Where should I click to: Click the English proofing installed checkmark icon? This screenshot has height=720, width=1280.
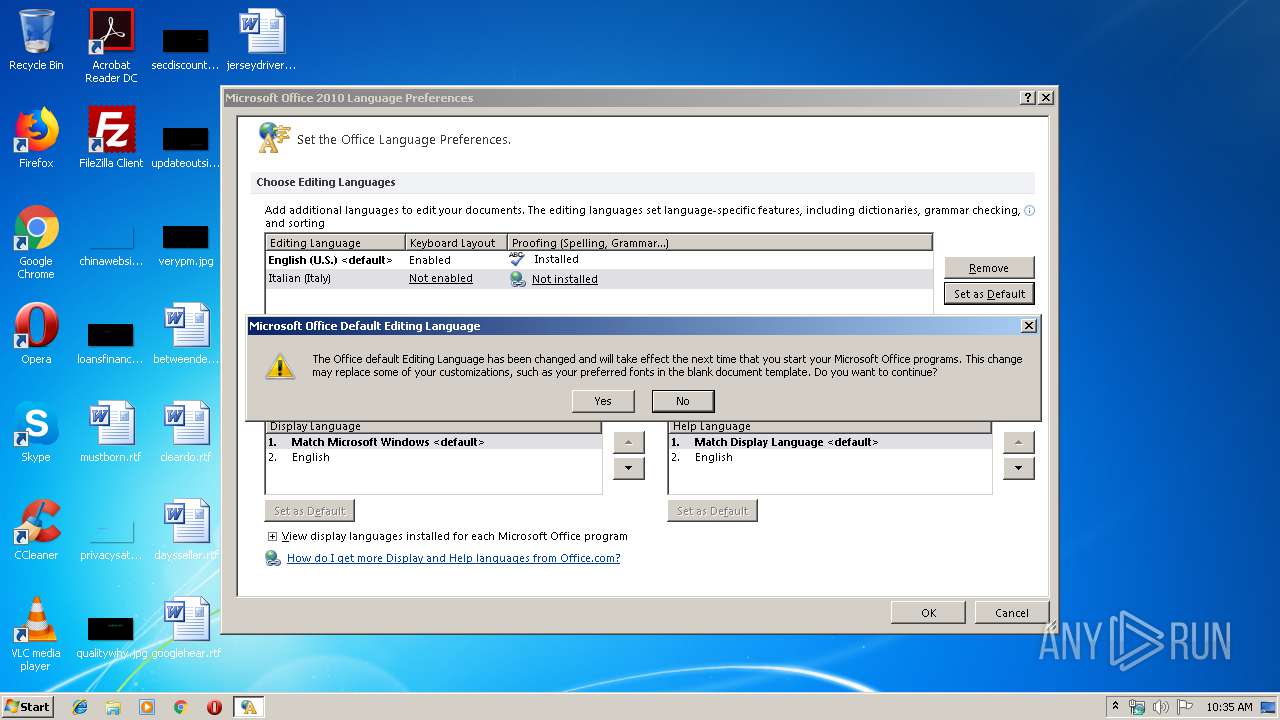518,259
